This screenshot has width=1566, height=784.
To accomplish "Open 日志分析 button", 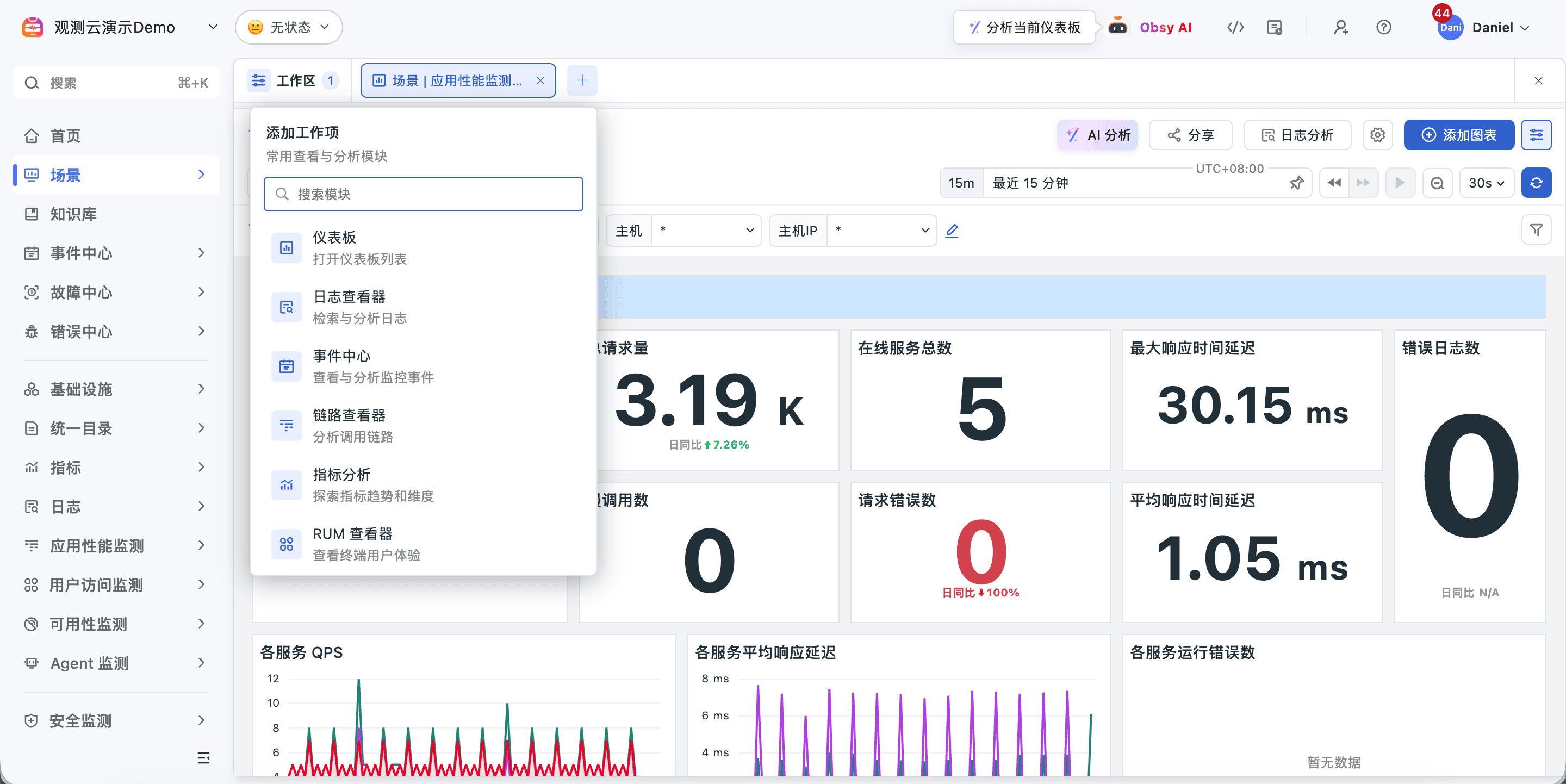I will [x=1297, y=135].
